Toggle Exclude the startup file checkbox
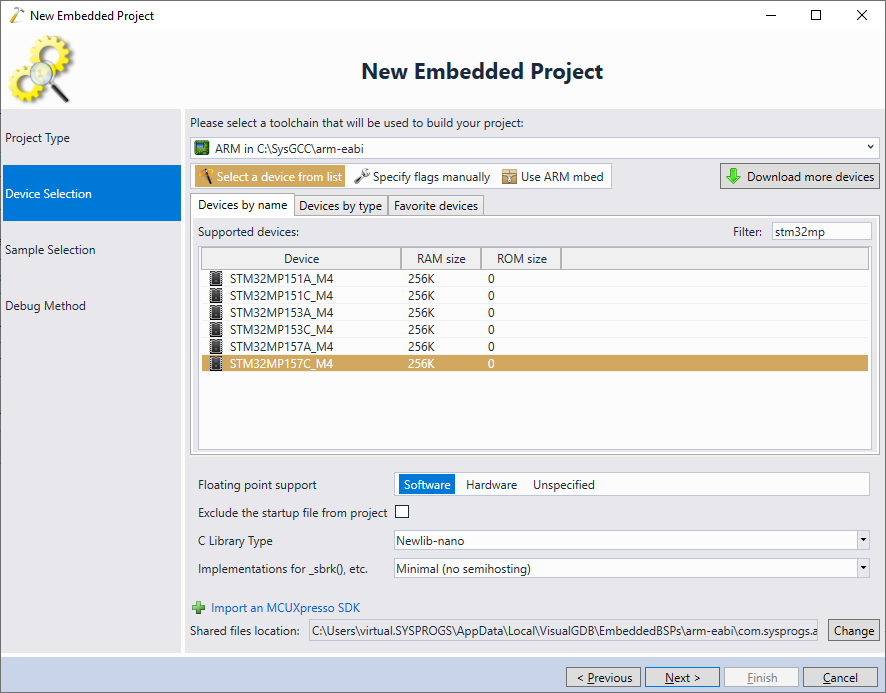The image size is (886, 693). [x=402, y=512]
